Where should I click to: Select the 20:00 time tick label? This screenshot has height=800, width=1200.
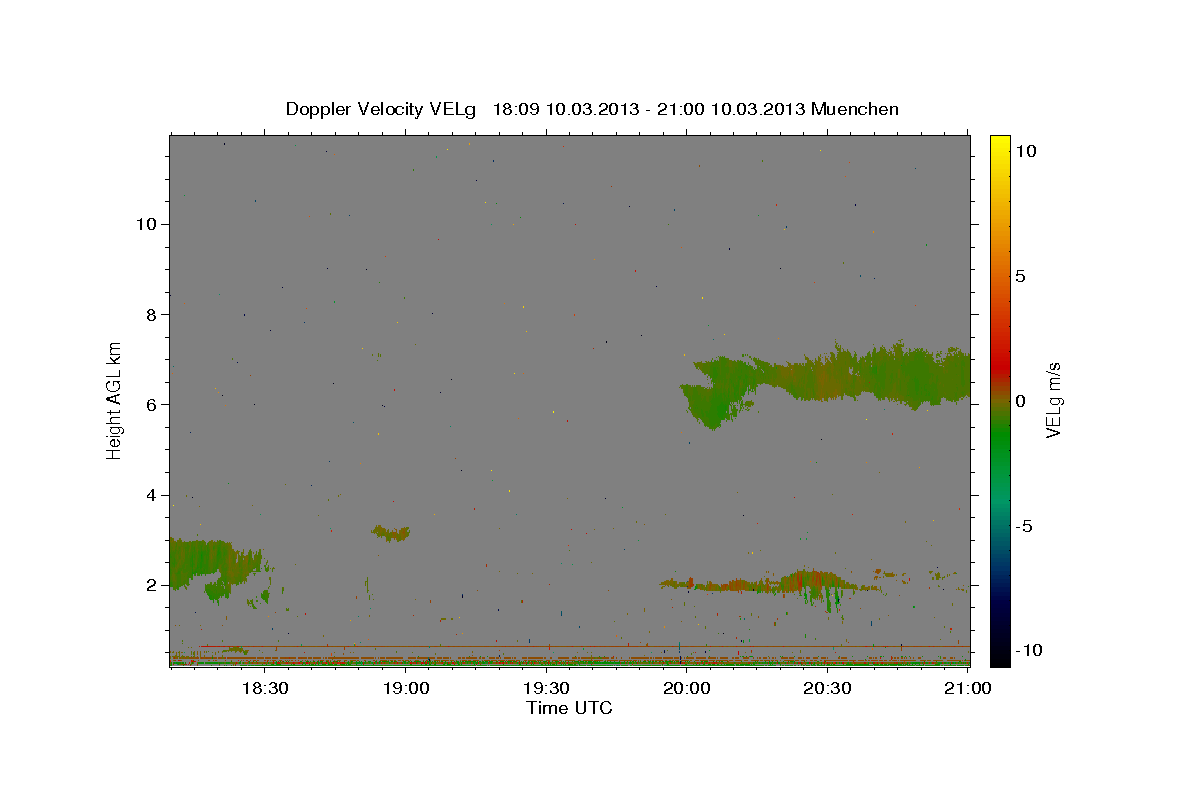tap(688, 688)
